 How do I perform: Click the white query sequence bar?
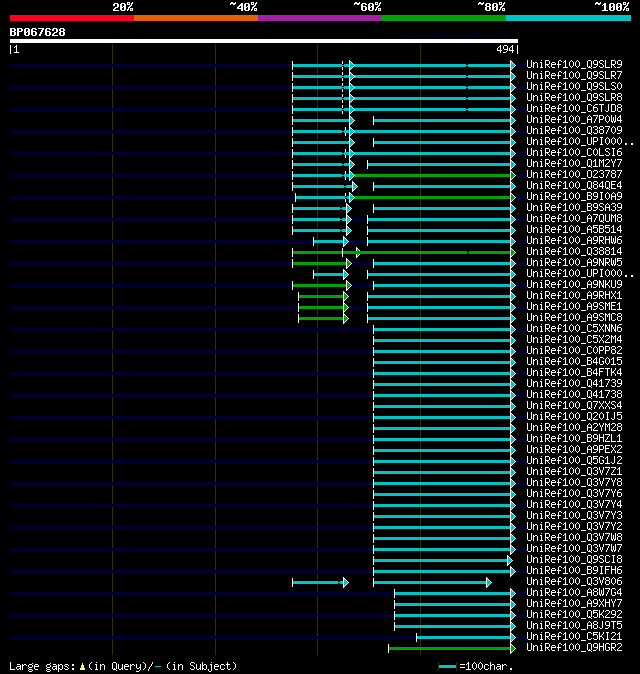(264, 41)
